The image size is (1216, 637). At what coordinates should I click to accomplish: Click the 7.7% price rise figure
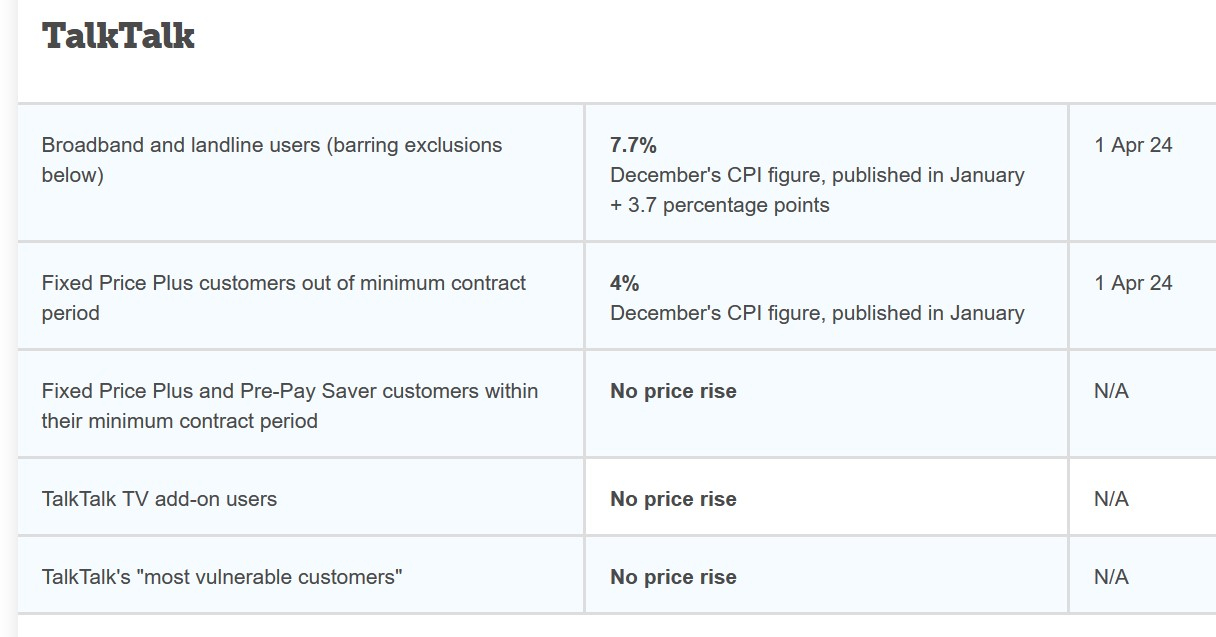pos(633,145)
